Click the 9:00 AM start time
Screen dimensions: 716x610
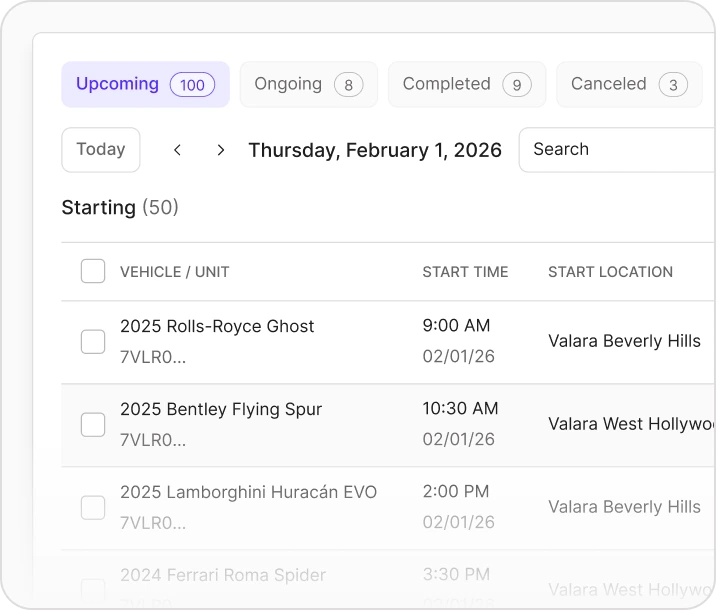[456, 326]
